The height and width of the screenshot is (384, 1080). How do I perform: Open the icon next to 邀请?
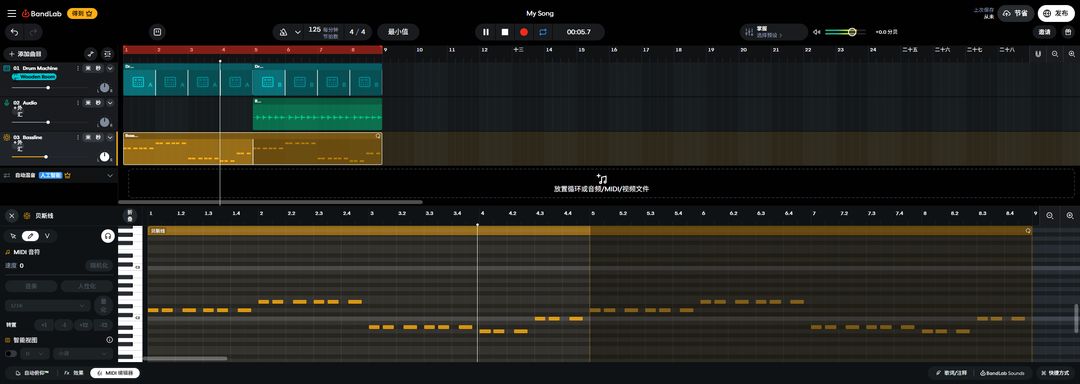tap(1067, 32)
